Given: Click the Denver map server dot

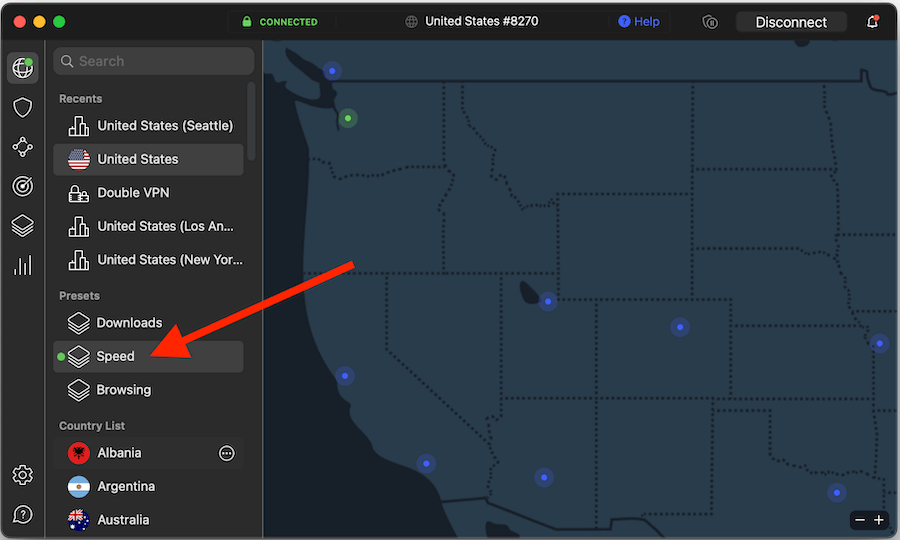Looking at the screenshot, I should [x=680, y=327].
